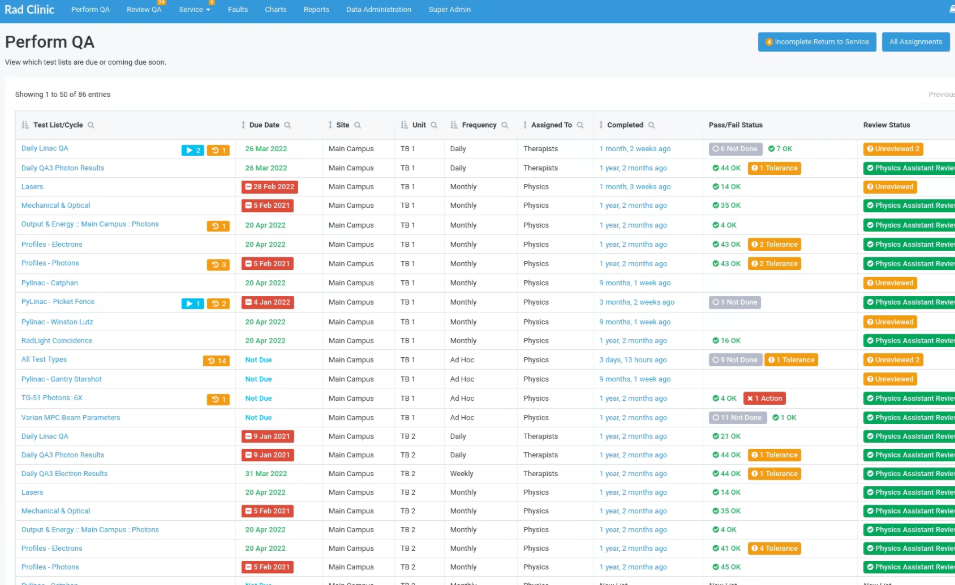Open Data Administration in the navbar
The height and width of the screenshot is (585, 955).
tap(378, 10)
